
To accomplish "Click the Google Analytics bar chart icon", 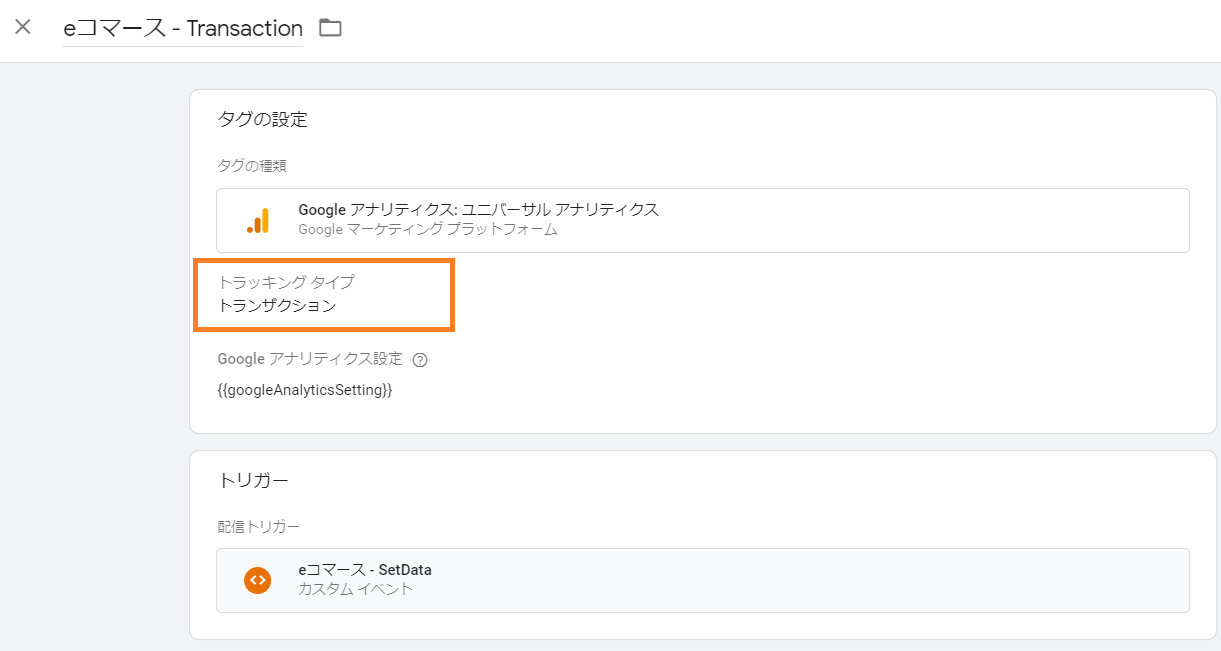I will [258, 220].
